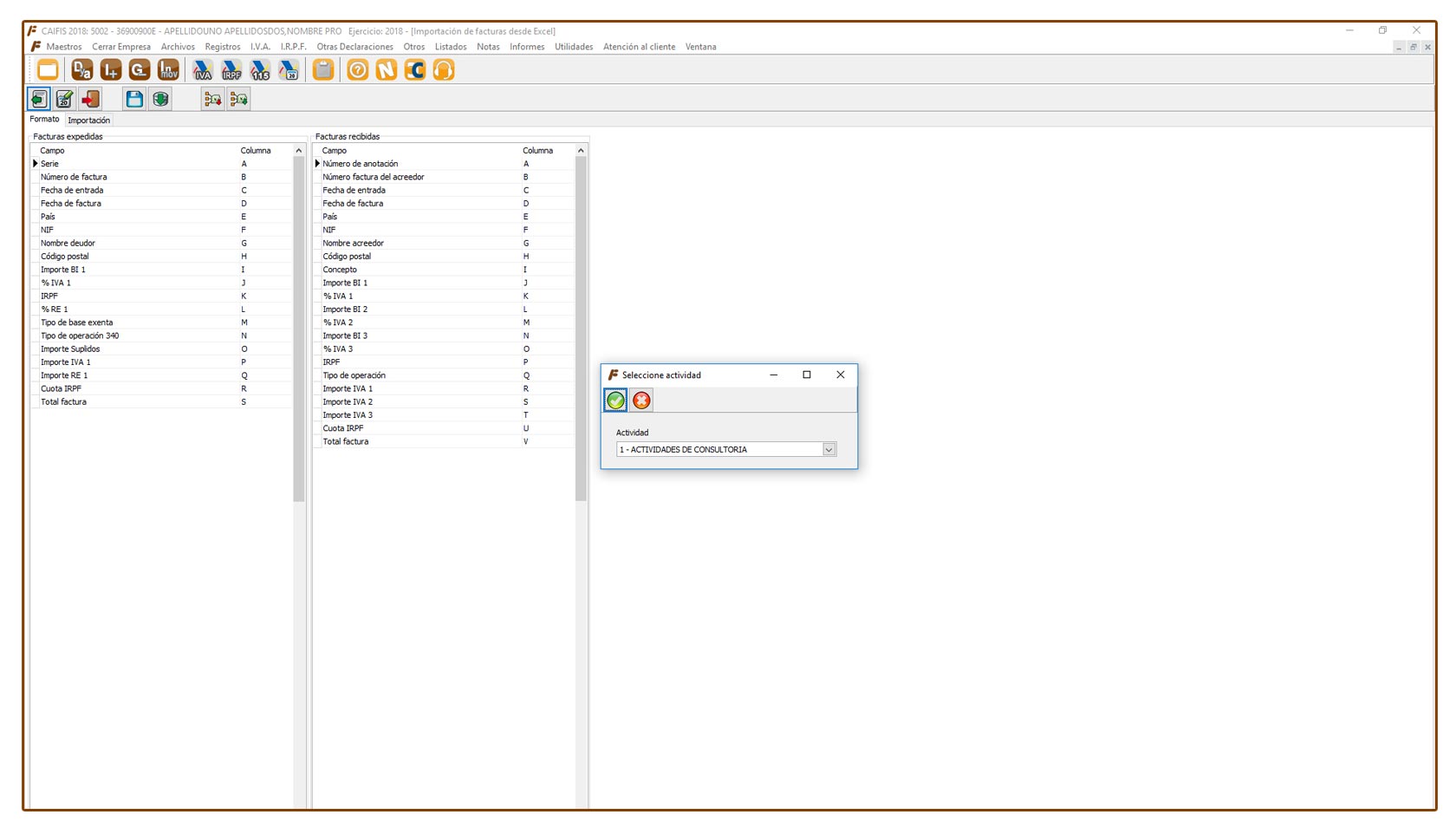1456x834 pixels.
Task: Click the orange 'C' toolbar icon
Action: tap(415, 70)
